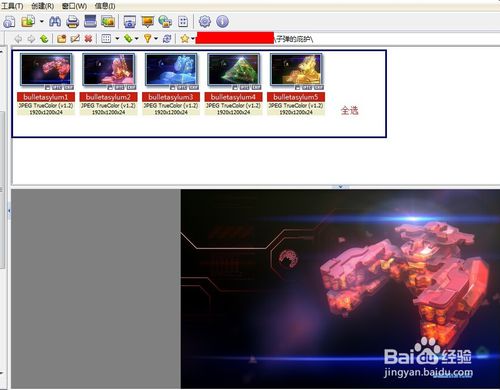Click the left panel vertical scrollbar
The width and height of the screenshot is (500, 390).
(x=2, y=190)
